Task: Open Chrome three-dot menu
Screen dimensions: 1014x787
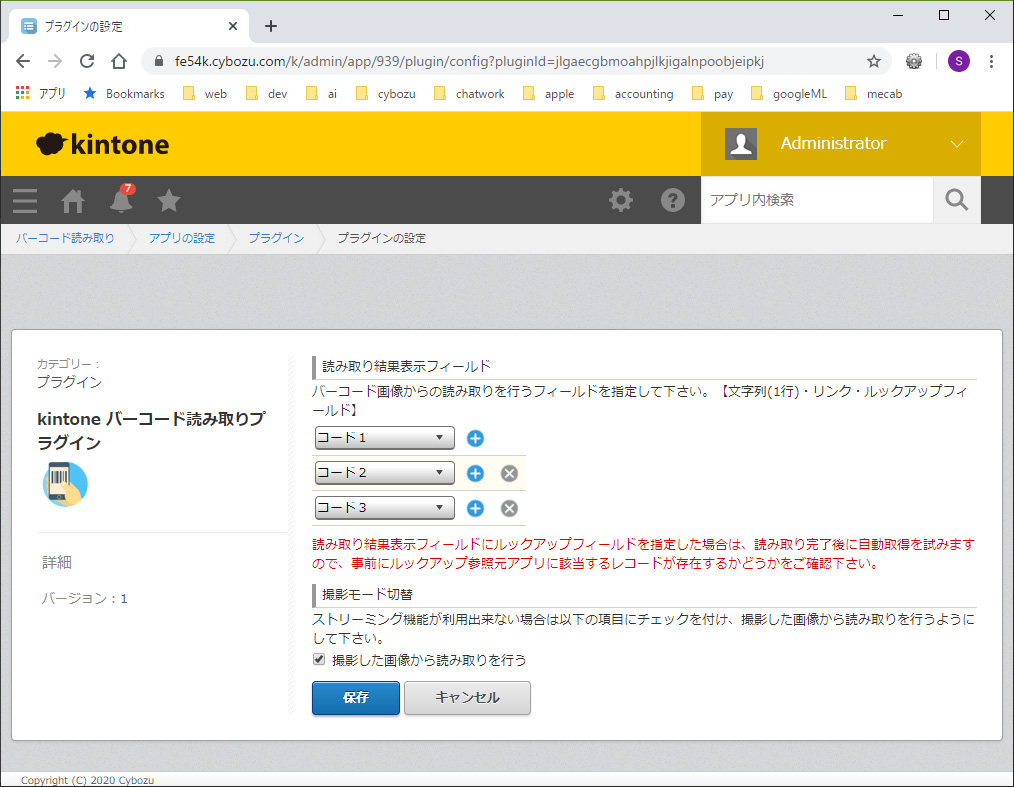Action: (991, 61)
